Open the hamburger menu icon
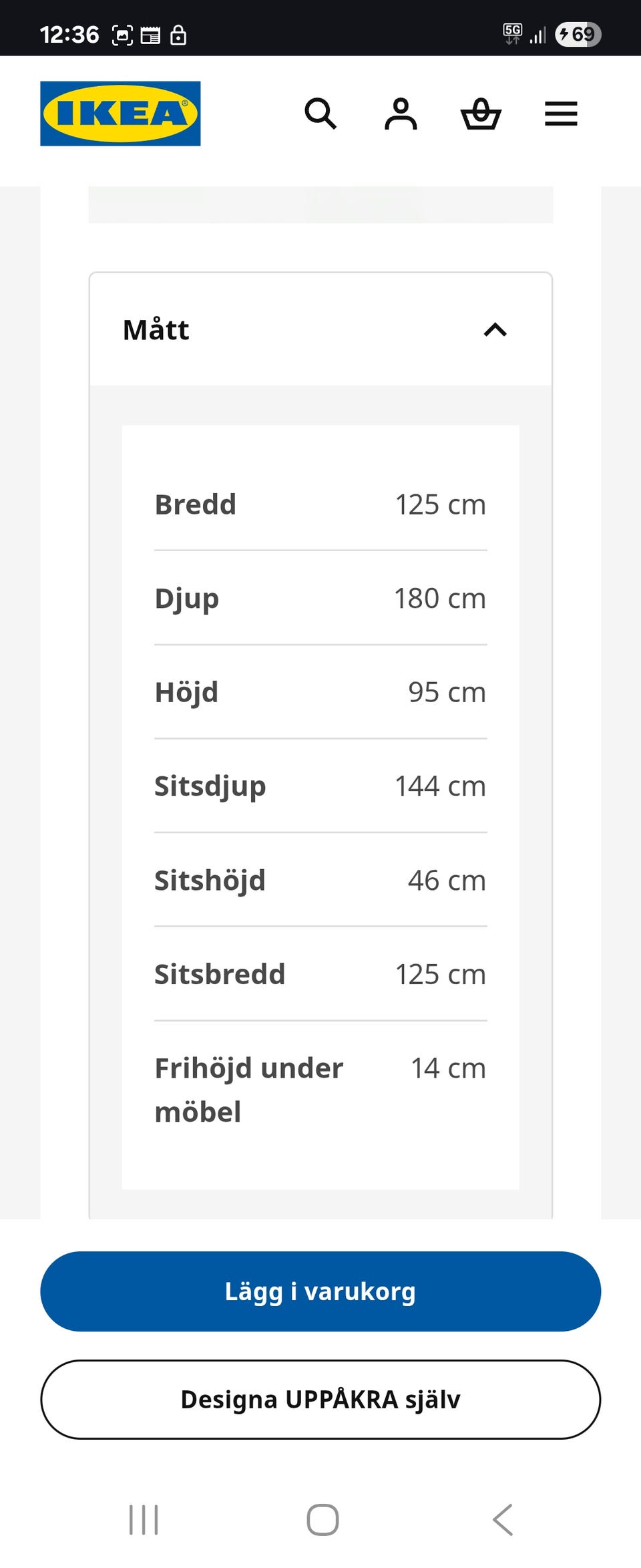Image resolution: width=641 pixels, height=1568 pixels. pos(561,114)
